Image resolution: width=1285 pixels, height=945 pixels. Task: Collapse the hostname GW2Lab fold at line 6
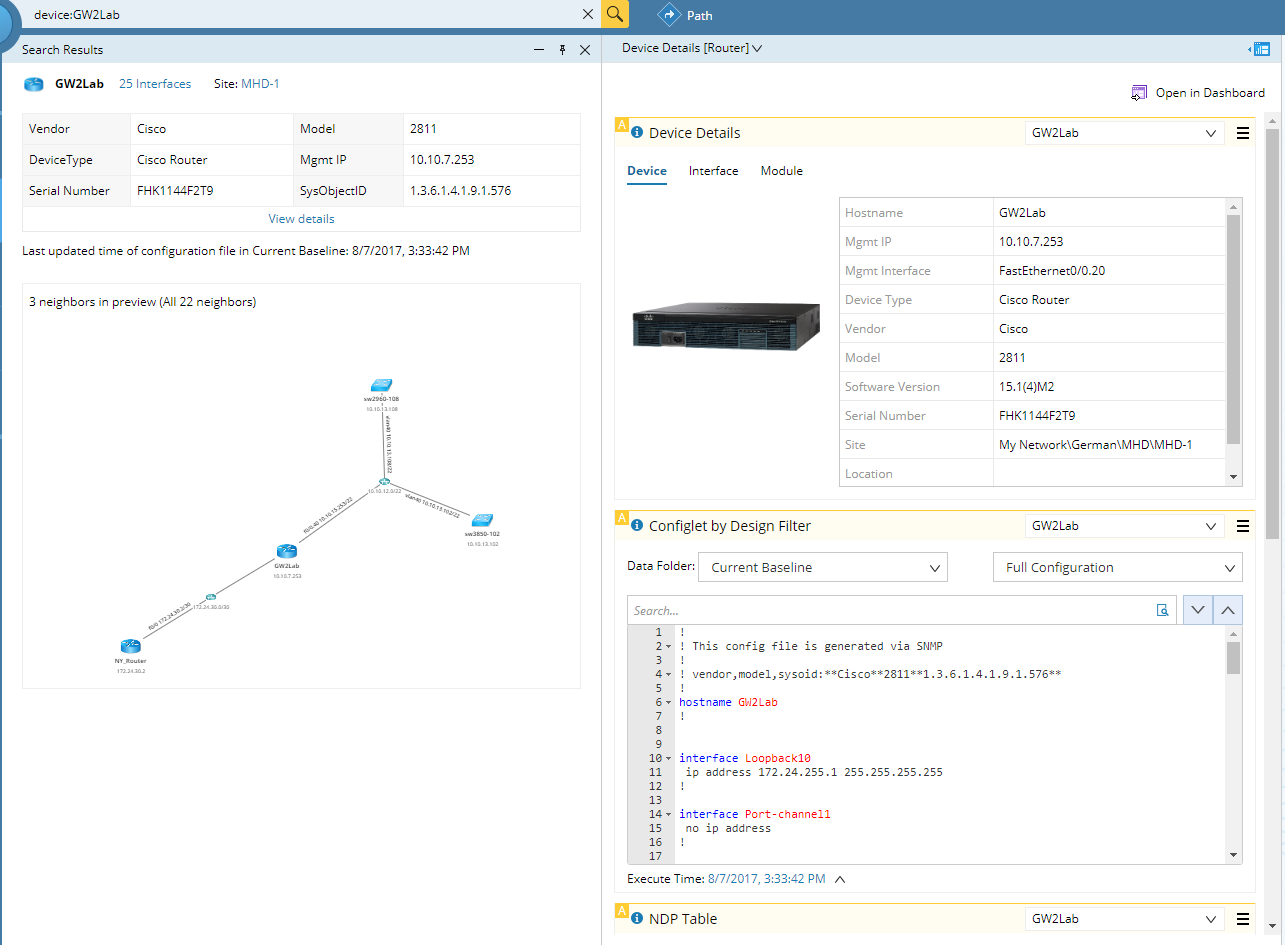pos(668,702)
